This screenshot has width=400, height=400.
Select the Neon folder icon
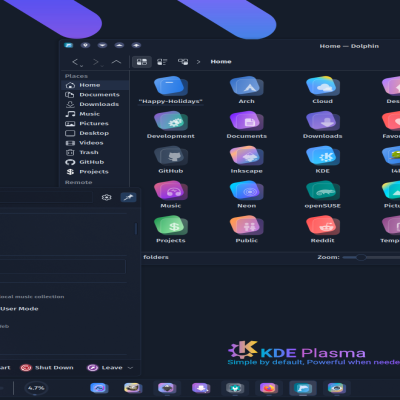pyautogui.click(x=247, y=191)
